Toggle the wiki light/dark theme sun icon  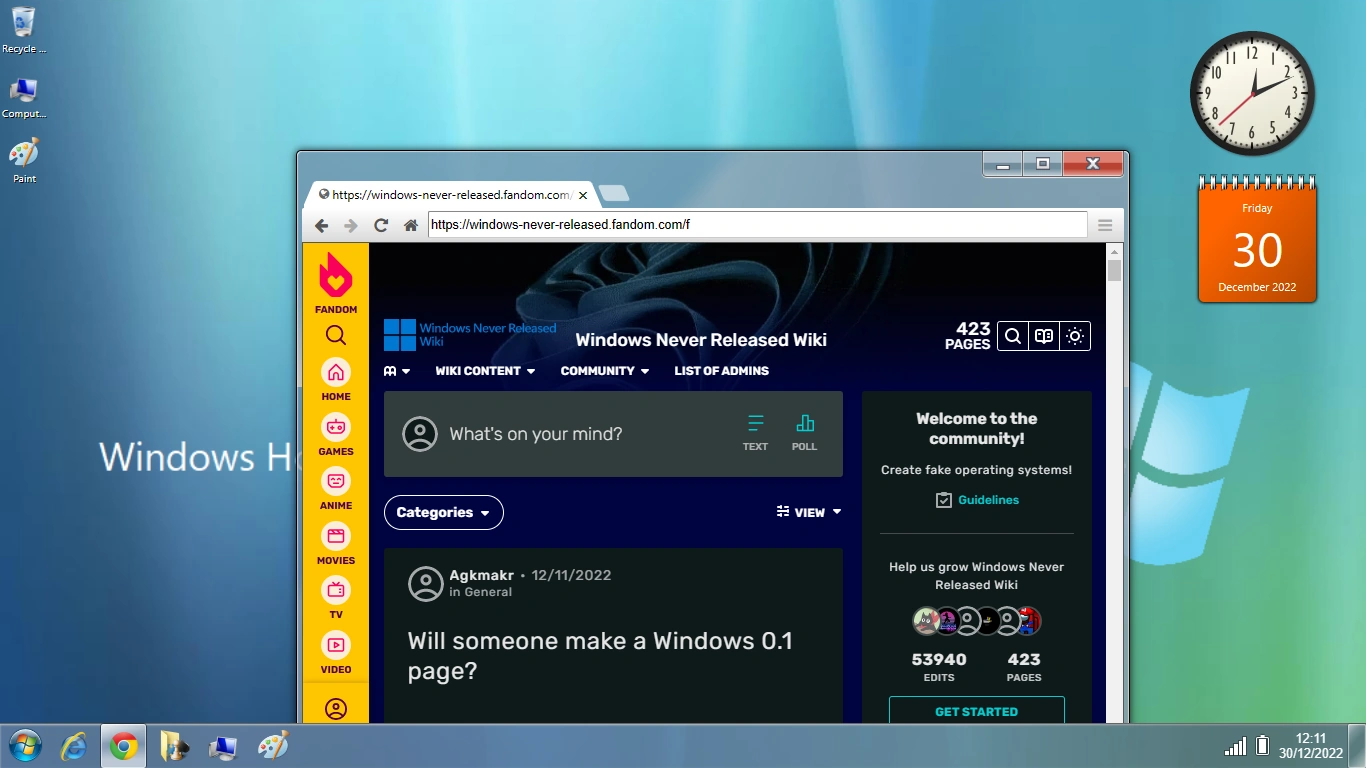pyautogui.click(x=1075, y=336)
